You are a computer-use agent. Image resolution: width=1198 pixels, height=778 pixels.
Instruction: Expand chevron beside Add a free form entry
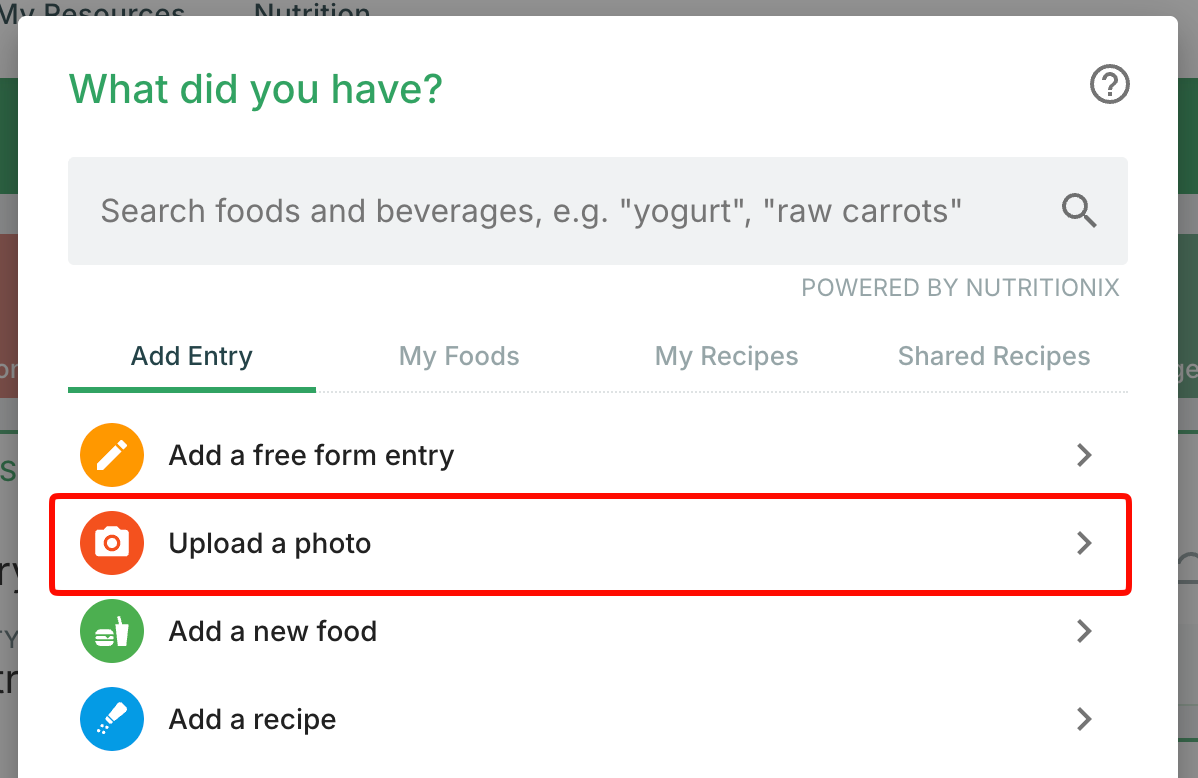pos(1083,455)
